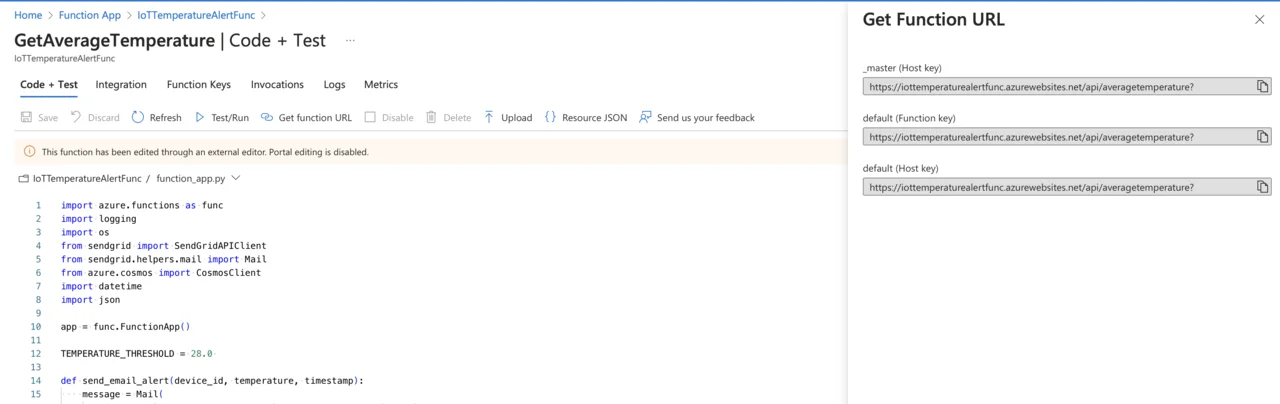The image size is (1280, 404).
Task: Open the Resource JSON view
Action: (585, 118)
